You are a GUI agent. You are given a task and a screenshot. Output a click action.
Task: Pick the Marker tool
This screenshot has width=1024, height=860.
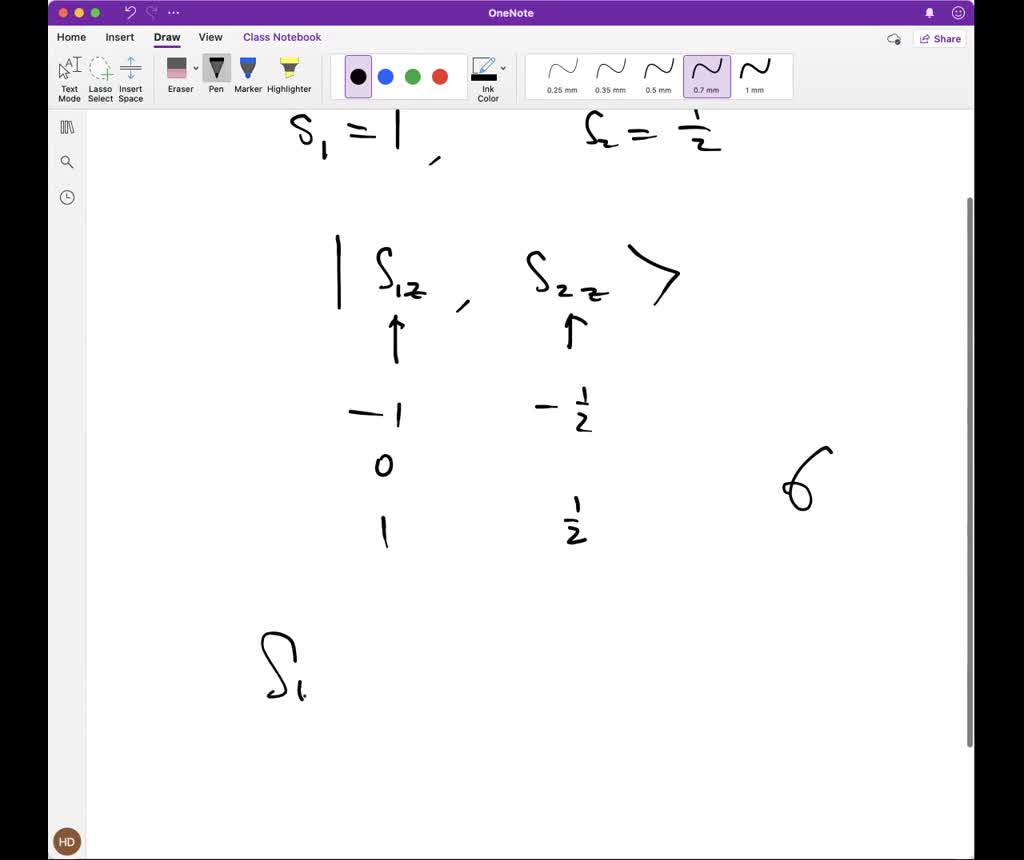(x=248, y=76)
